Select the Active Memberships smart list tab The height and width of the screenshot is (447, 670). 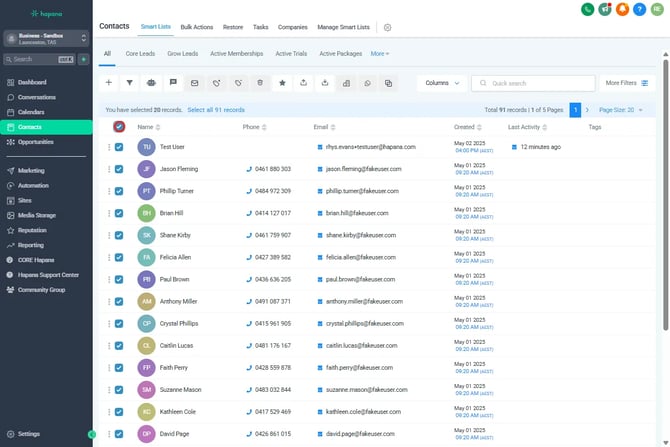(237, 53)
